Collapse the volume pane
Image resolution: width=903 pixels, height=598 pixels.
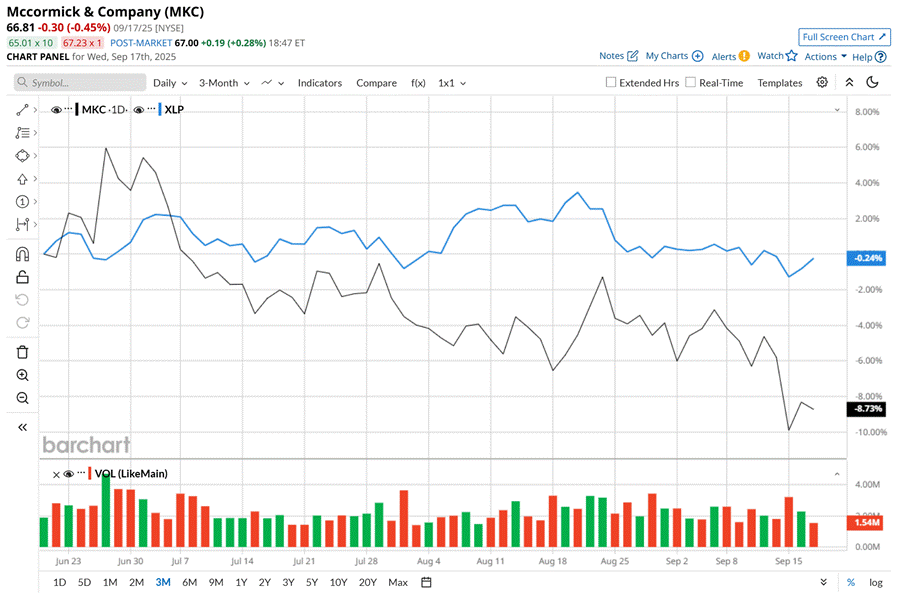[837, 474]
